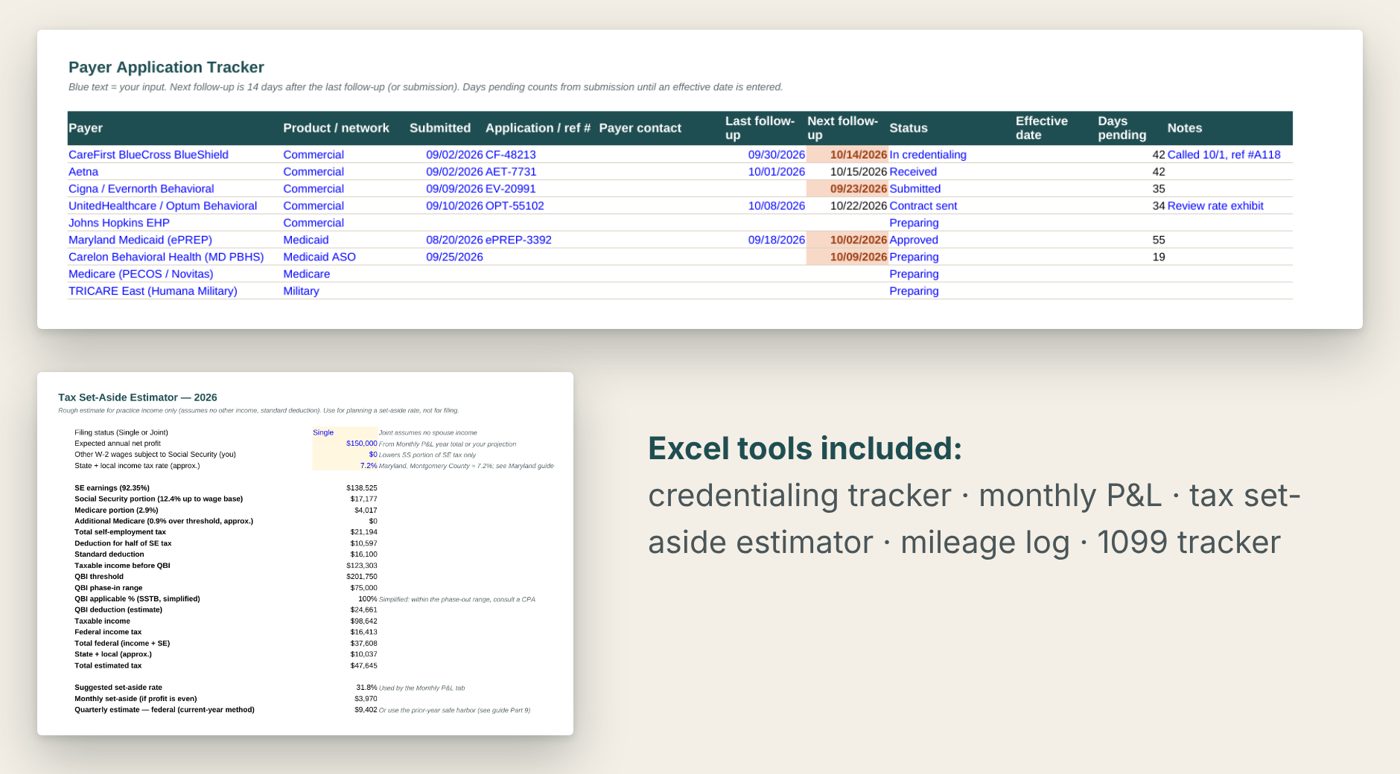Screen dimensions: 1400x774
Task: Click the Application / ref # header
Action: (538, 128)
